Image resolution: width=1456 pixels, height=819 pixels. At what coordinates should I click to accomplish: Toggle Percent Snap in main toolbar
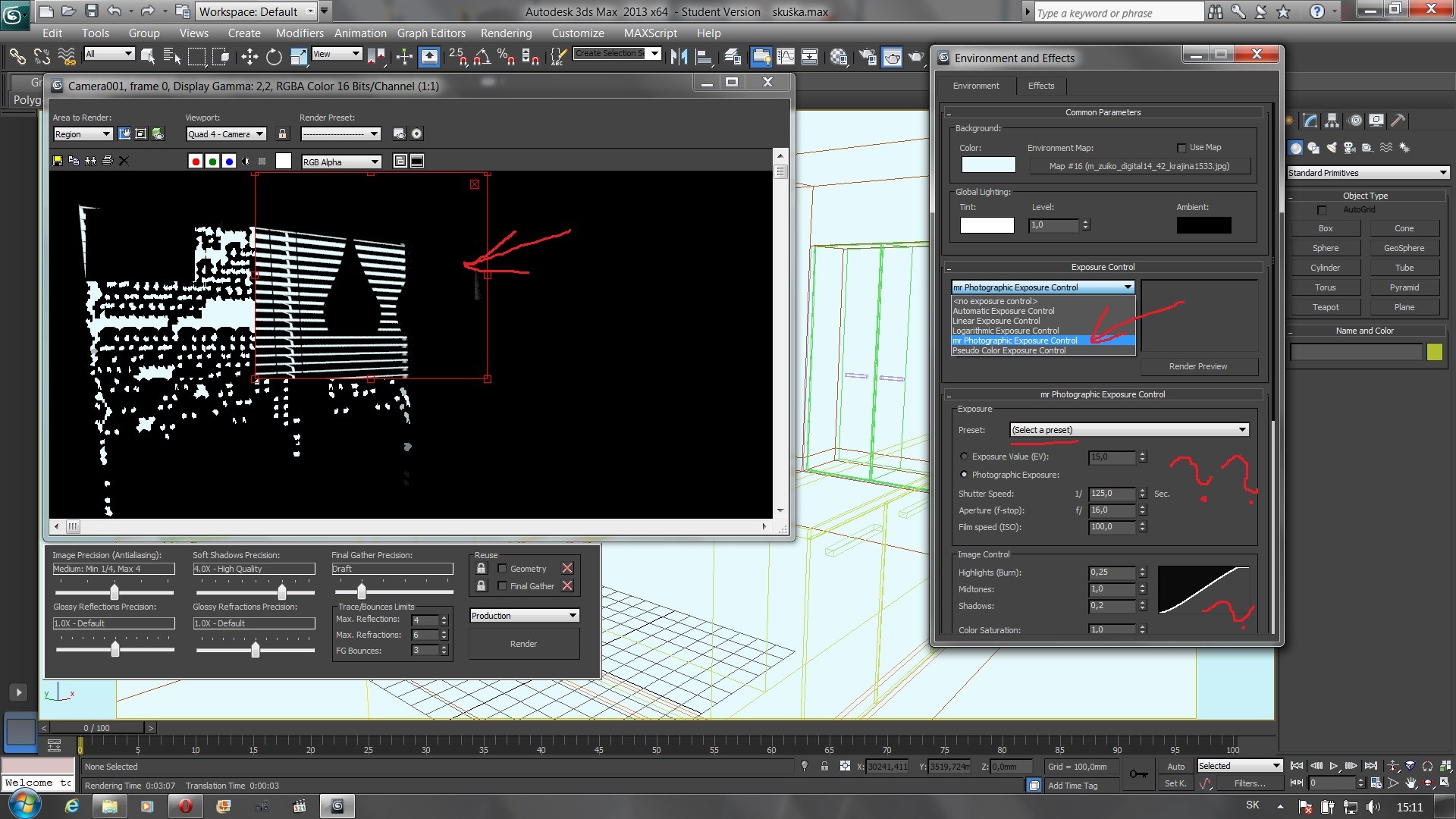[506, 56]
